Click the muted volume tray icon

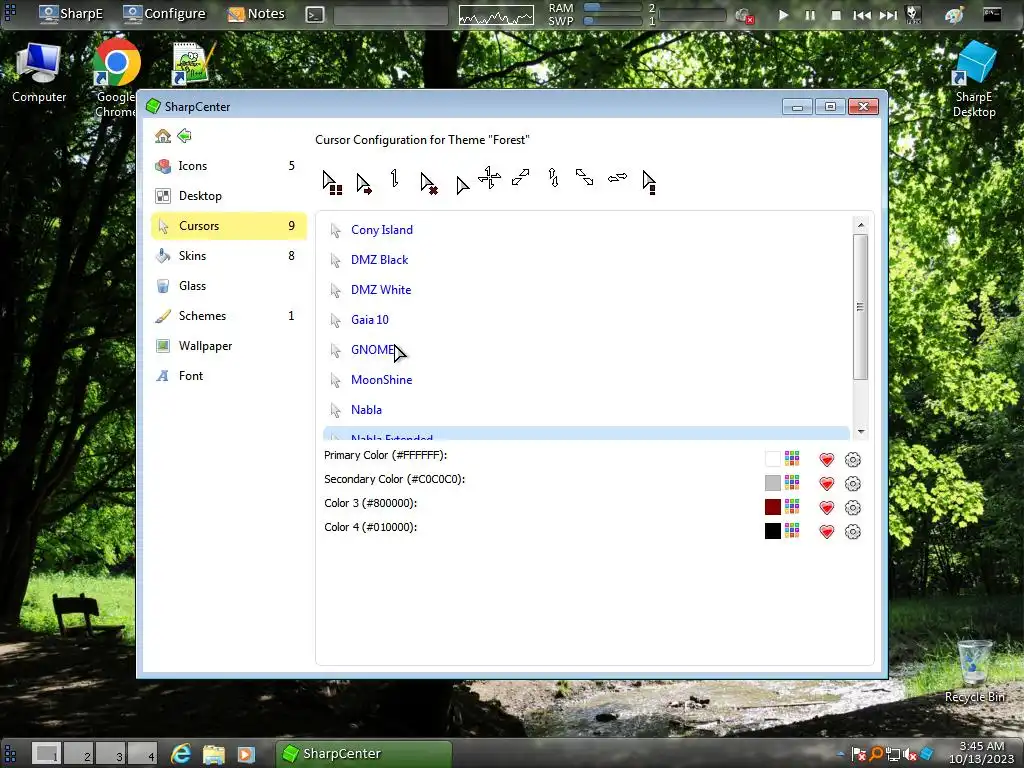[x=910, y=756]
